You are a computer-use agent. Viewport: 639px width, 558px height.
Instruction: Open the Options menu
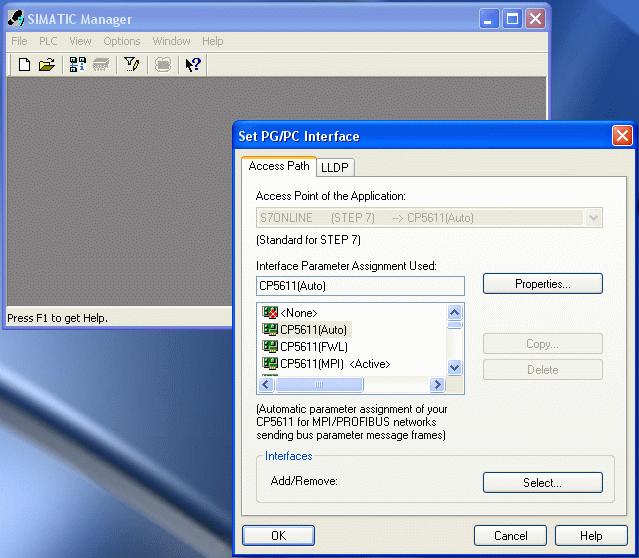click(x=122, y=41)
